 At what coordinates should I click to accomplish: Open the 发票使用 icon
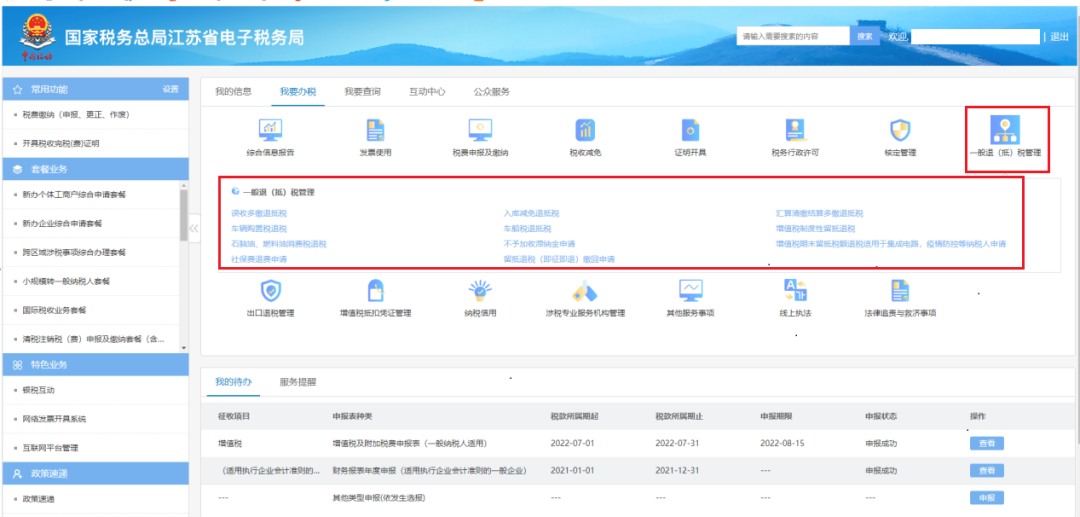[375, 130]
